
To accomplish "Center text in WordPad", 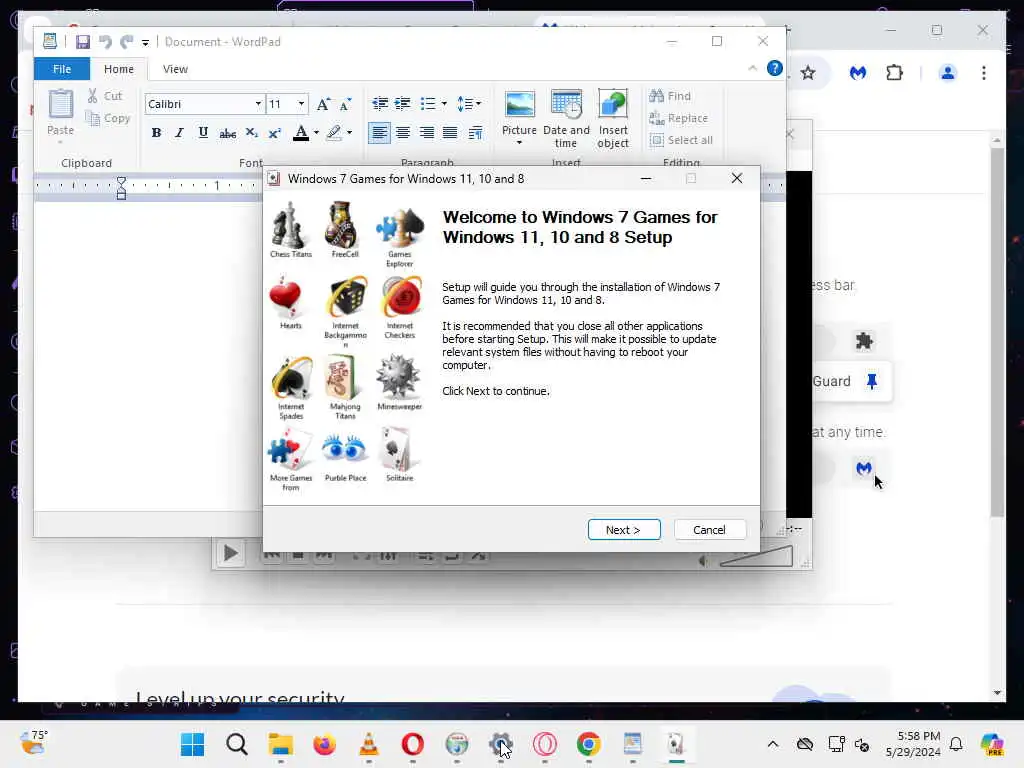I will 403,133.
